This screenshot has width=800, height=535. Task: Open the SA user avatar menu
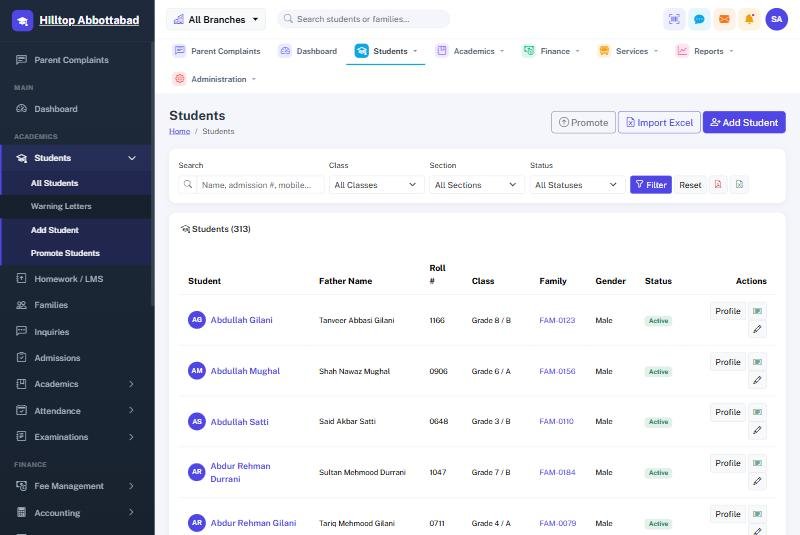[x=777, y=19]
